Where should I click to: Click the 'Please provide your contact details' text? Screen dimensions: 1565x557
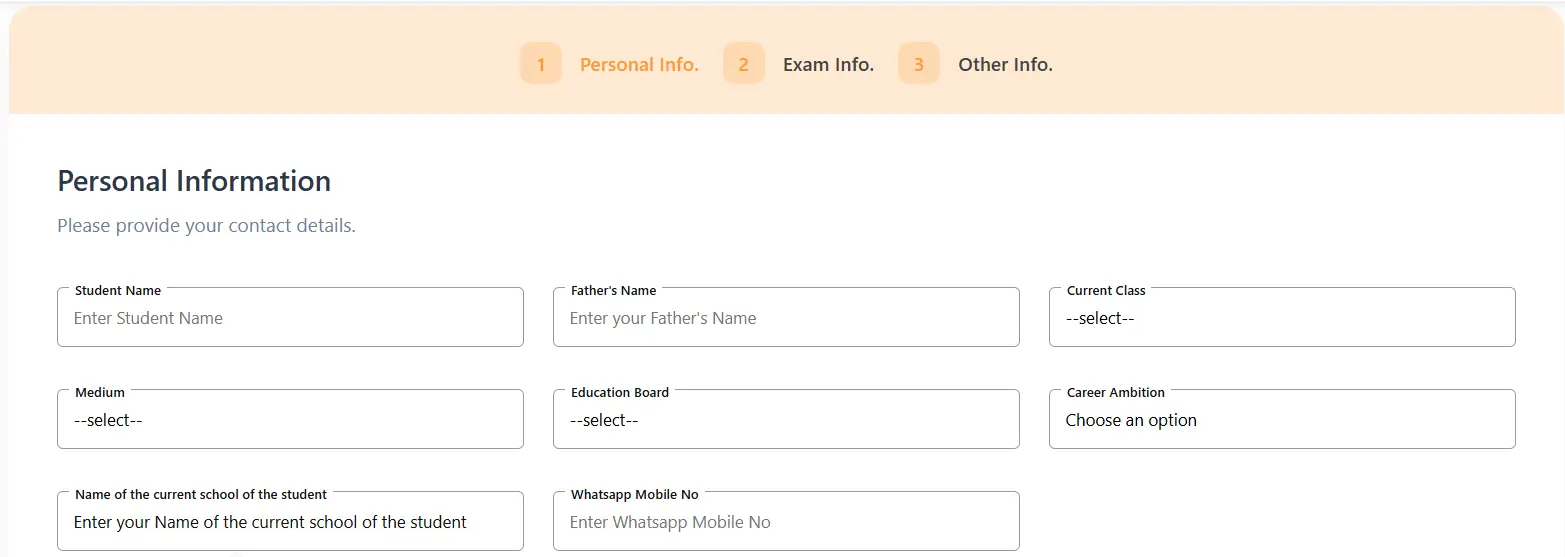[x=206, y=226]
